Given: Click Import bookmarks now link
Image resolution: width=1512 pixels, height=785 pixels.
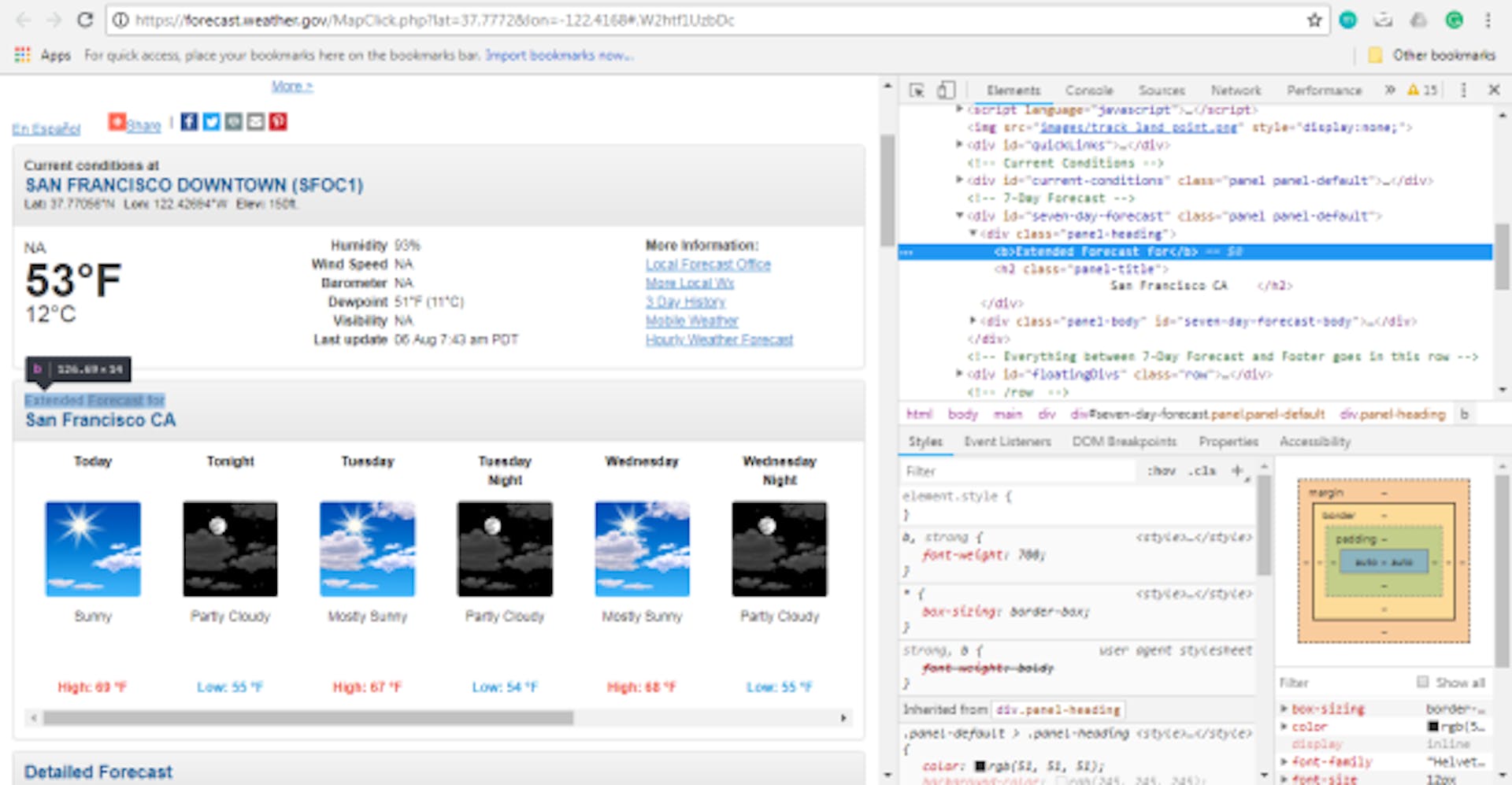Looking at the screenshot, I should (x=559, y=55).
